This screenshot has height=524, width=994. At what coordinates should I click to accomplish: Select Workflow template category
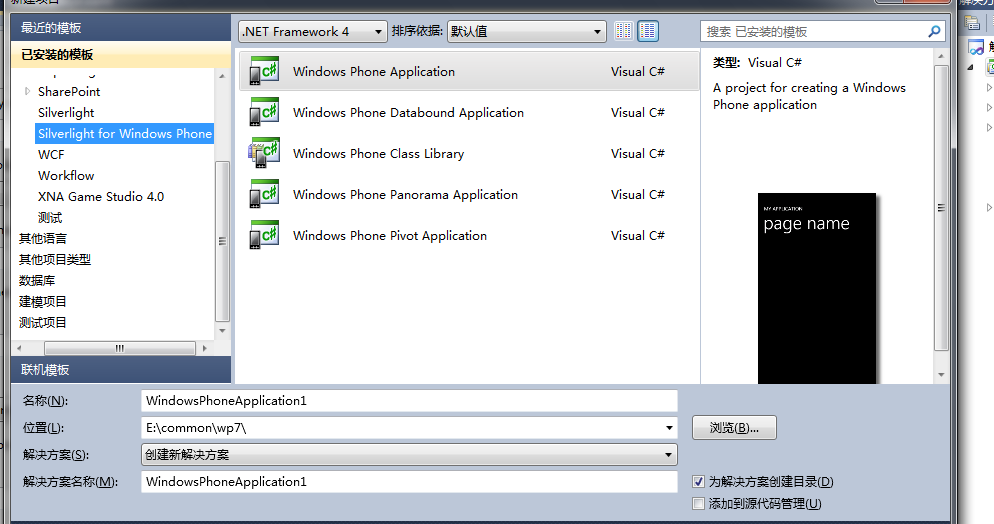[x=66, y=176]
